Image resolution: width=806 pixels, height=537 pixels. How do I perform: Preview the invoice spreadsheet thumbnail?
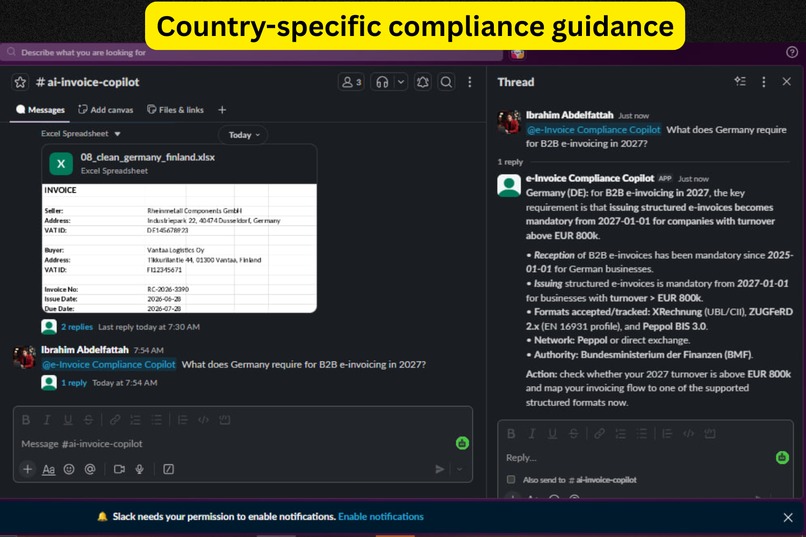pyautogui.click(x=179, y=248)
